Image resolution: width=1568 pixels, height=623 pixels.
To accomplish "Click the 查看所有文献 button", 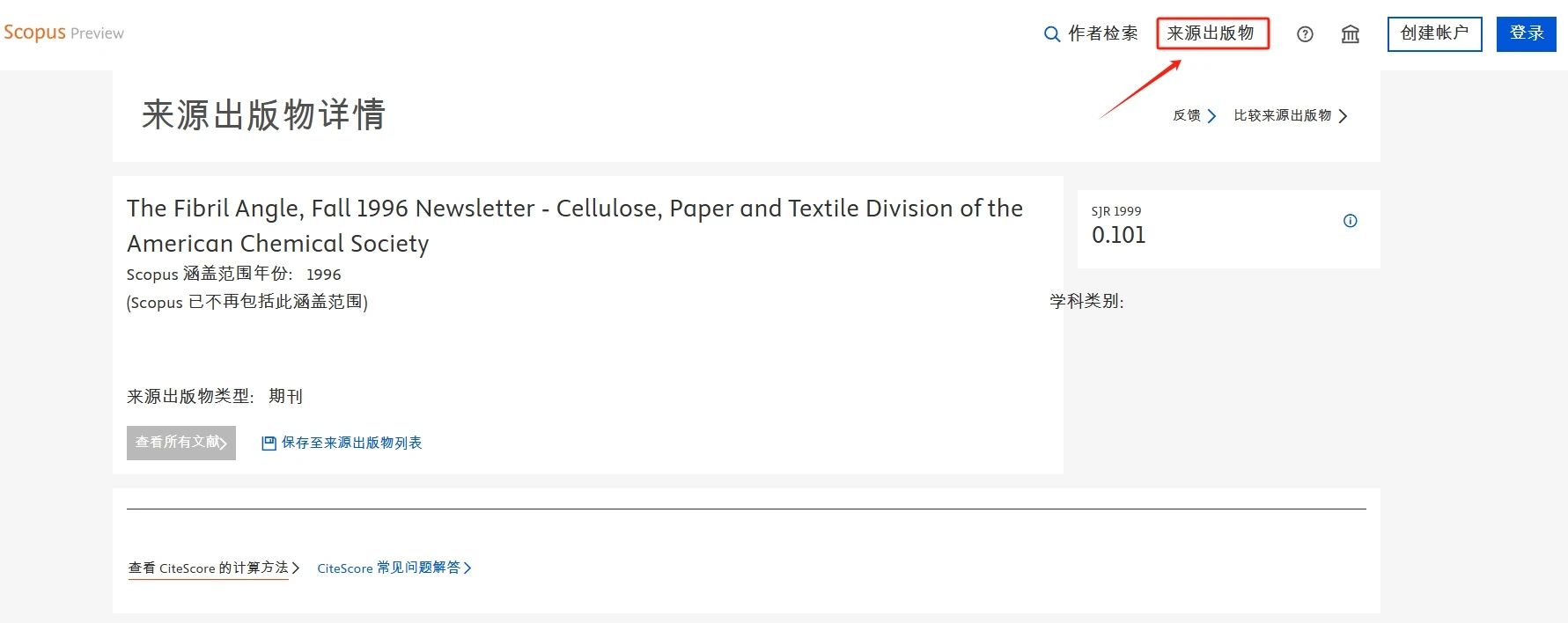I will [180, 443].
